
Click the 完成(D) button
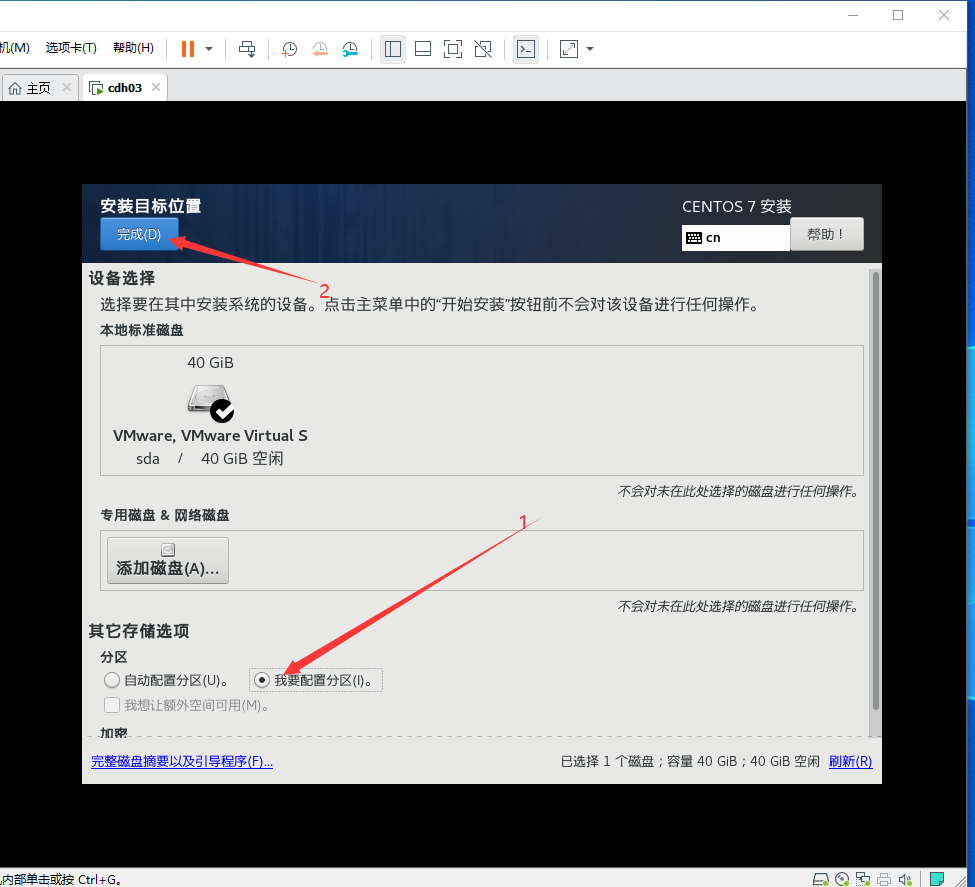(138, 234)
